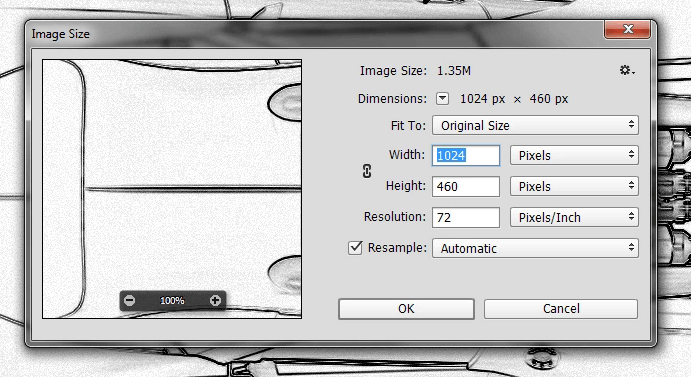Screen dimensions: 691x377
Task: Close the Image Size dialog
Action: tap(628, 30)
